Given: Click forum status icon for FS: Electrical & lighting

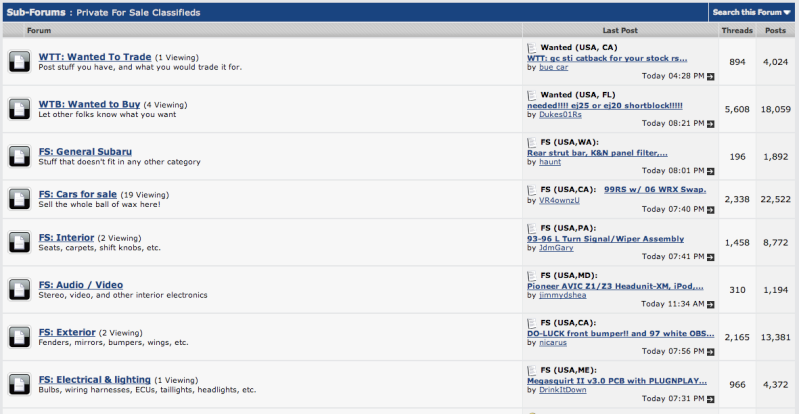Looking at the screenshot, I should tap(19, 384).
